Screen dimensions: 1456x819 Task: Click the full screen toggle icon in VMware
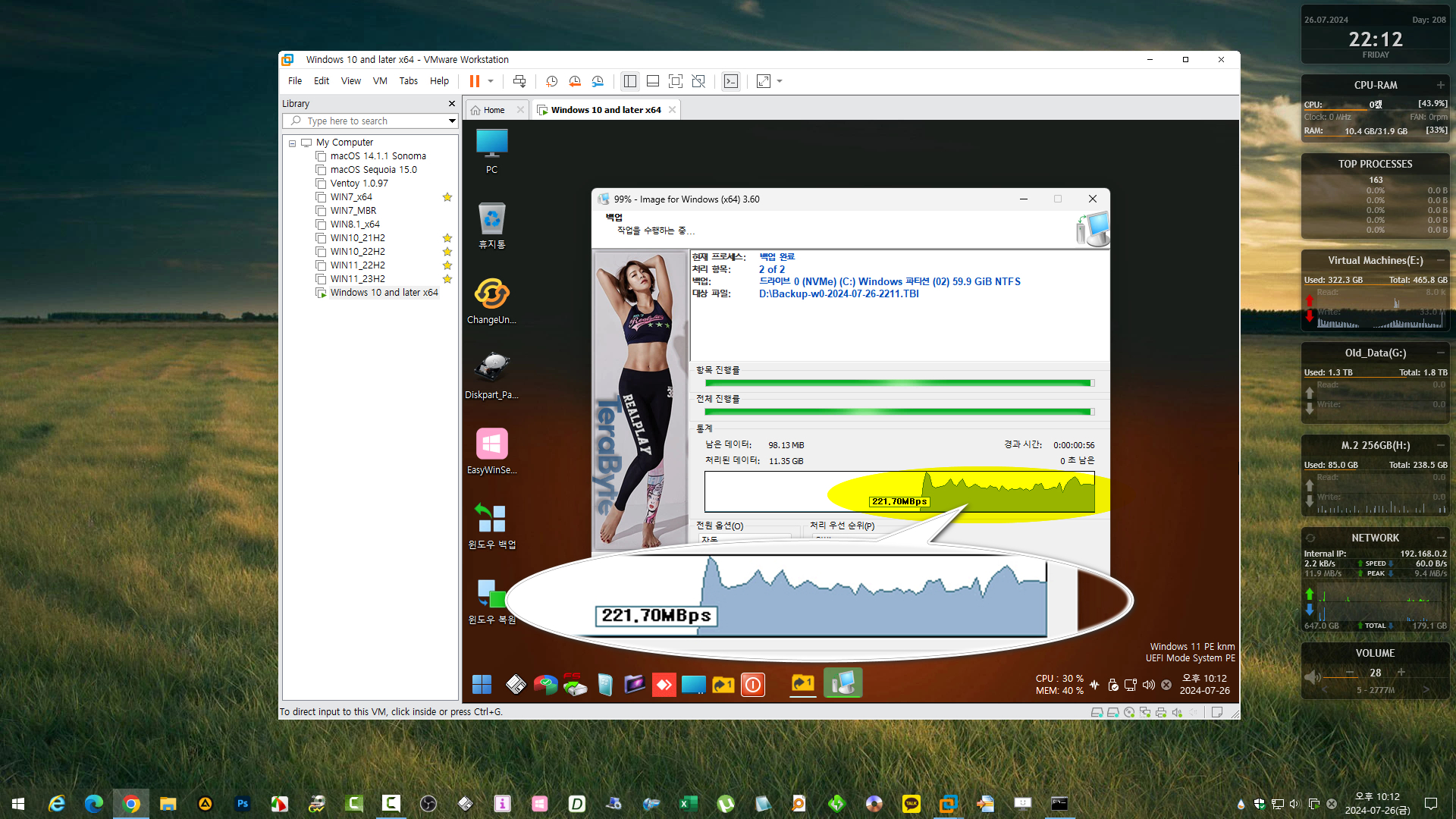[763, 81]
